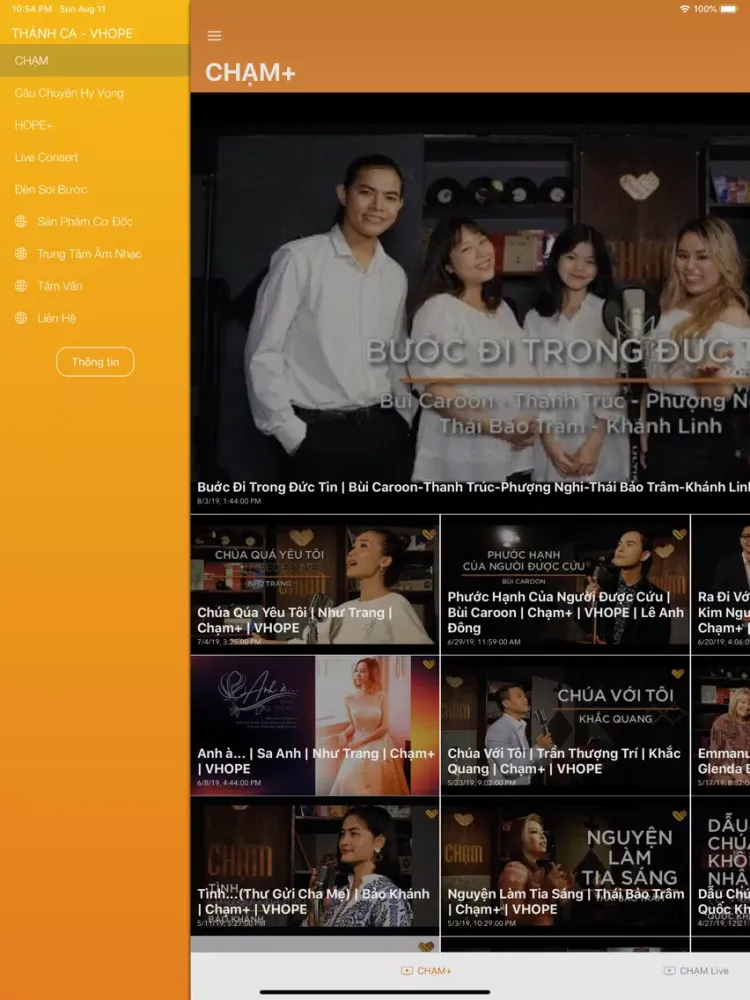750x1000 pixels.
Task: Select HOPE+ in the sidebar
Action: [94, 125]
